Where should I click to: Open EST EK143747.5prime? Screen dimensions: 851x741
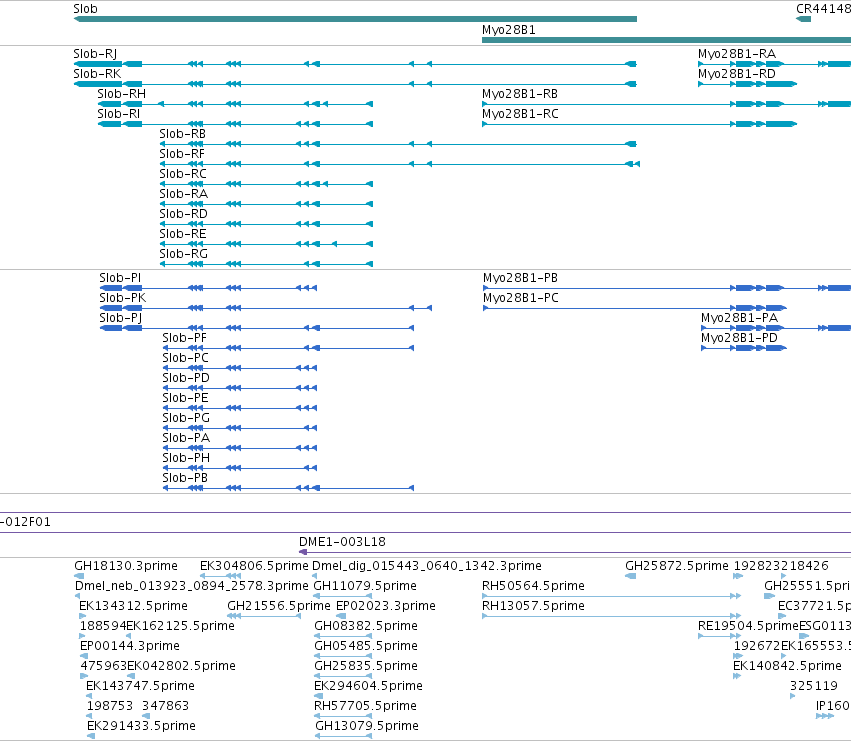[x=140, y=687]
